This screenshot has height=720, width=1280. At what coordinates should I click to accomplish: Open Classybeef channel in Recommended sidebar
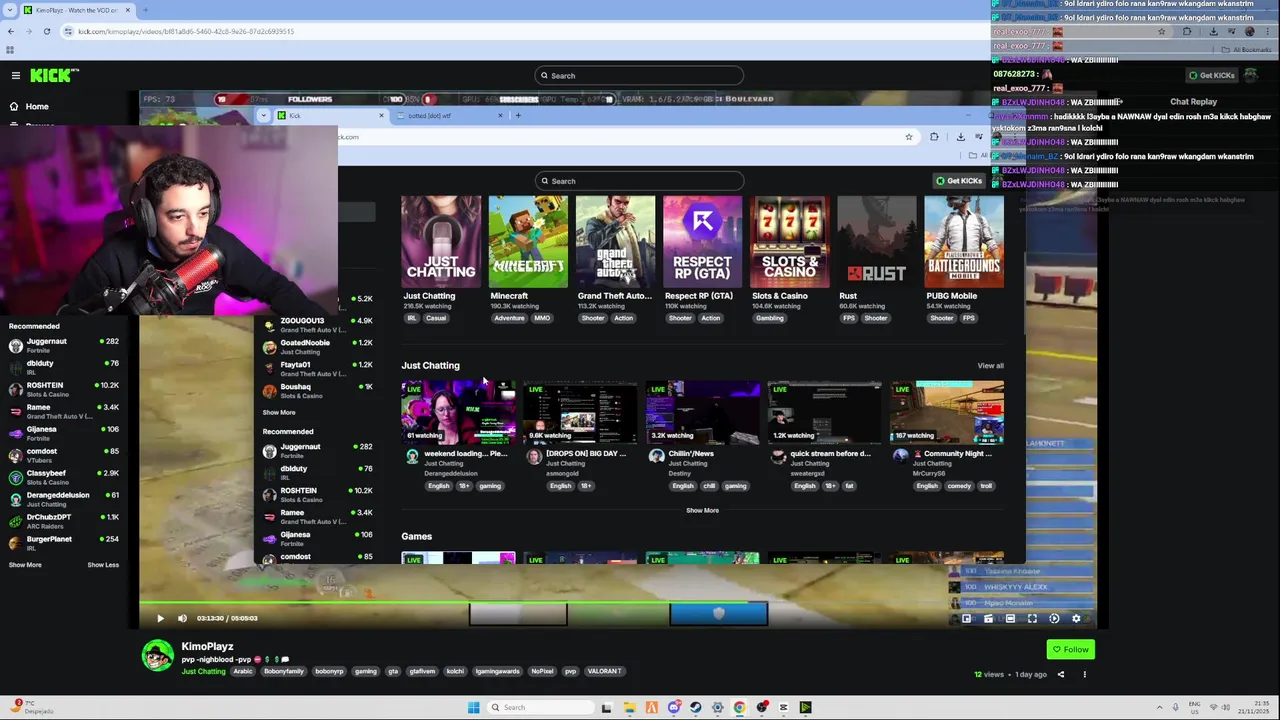tap(65, 477)
